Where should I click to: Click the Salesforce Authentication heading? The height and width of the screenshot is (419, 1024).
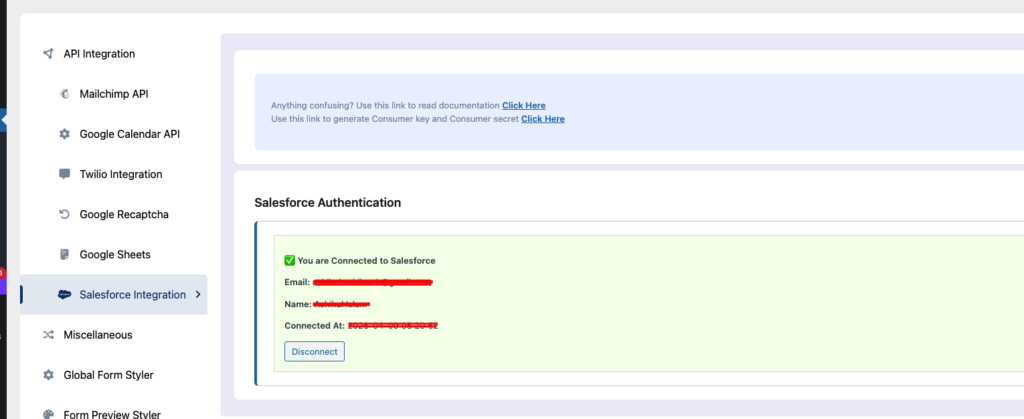[x=328, y=203]
